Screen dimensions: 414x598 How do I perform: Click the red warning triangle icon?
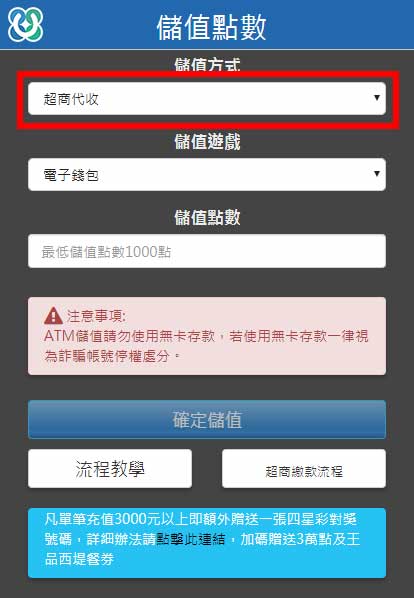[x=53, y=316]
